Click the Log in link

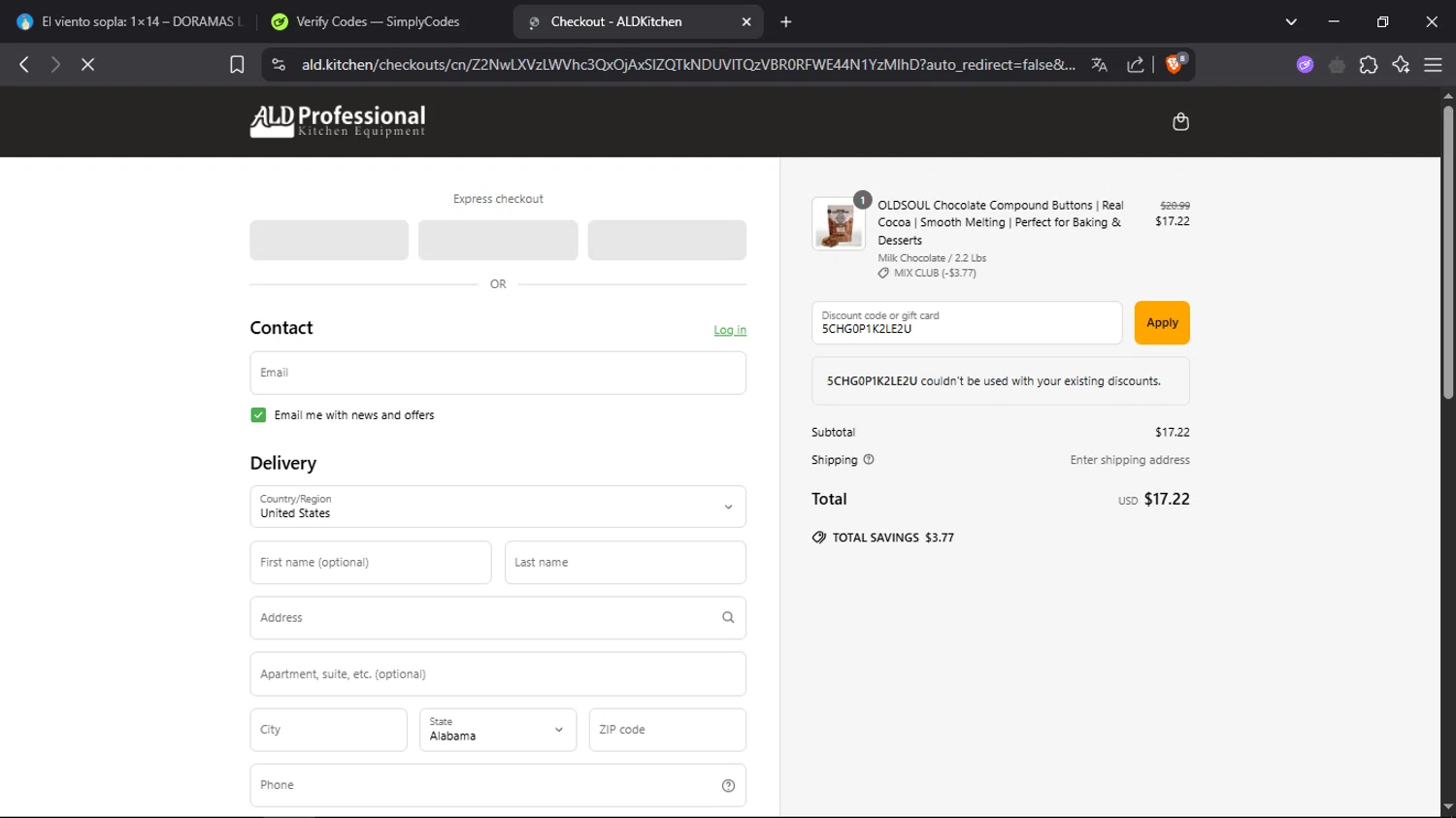730,330
